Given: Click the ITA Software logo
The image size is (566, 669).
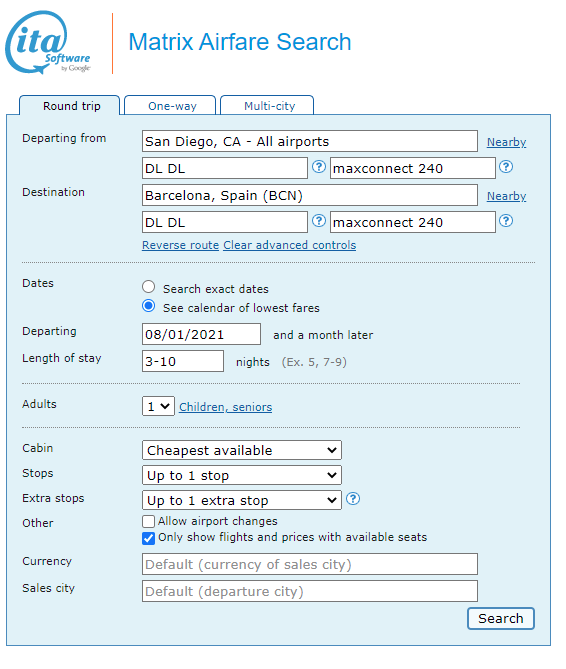Looking at the screenshot, I should point(48,42).
